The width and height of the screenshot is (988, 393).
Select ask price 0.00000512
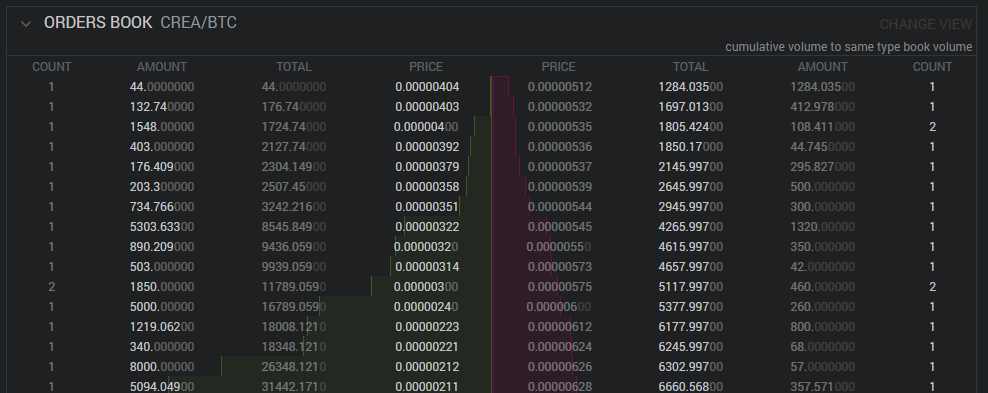pyautogui.click(x=560, y=87)
